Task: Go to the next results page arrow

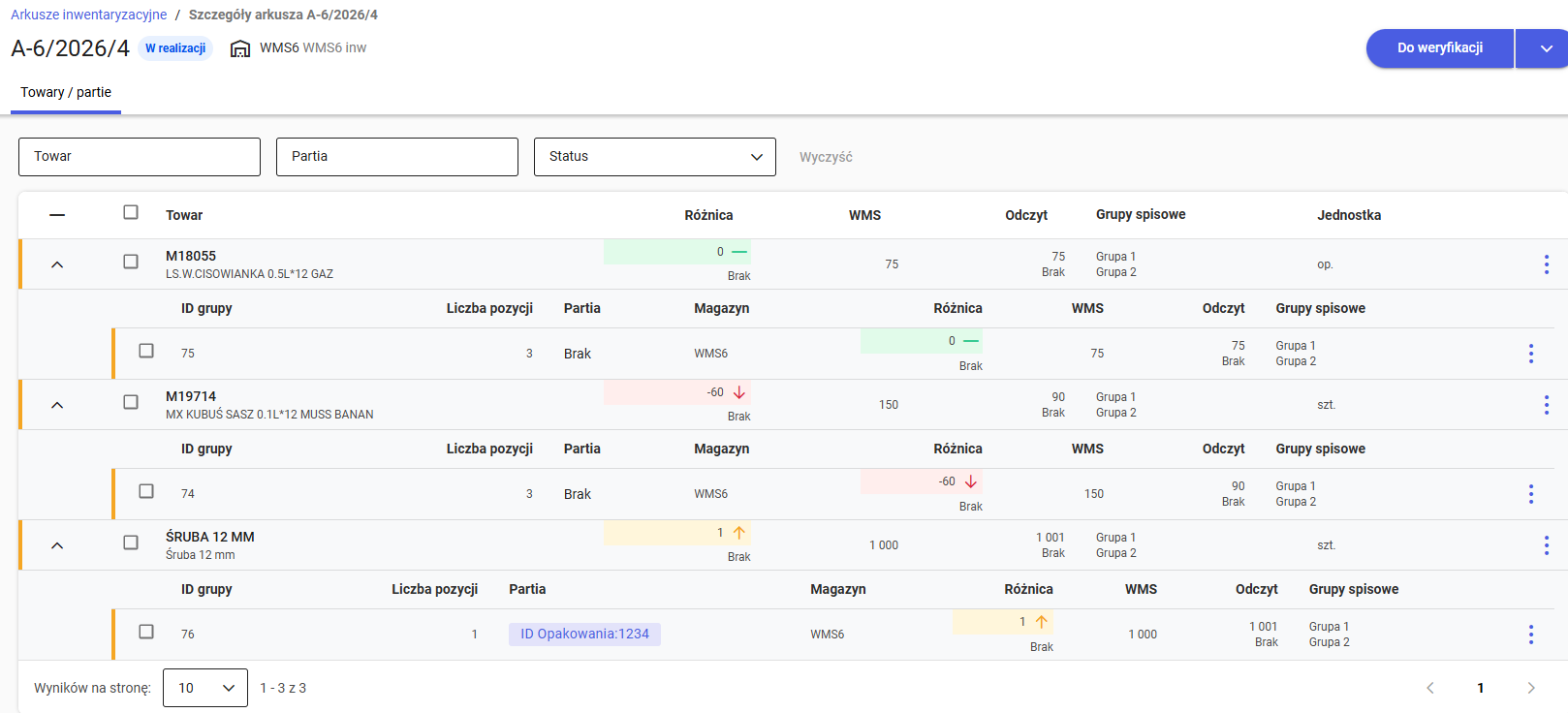Action: tap(1530, 688)
